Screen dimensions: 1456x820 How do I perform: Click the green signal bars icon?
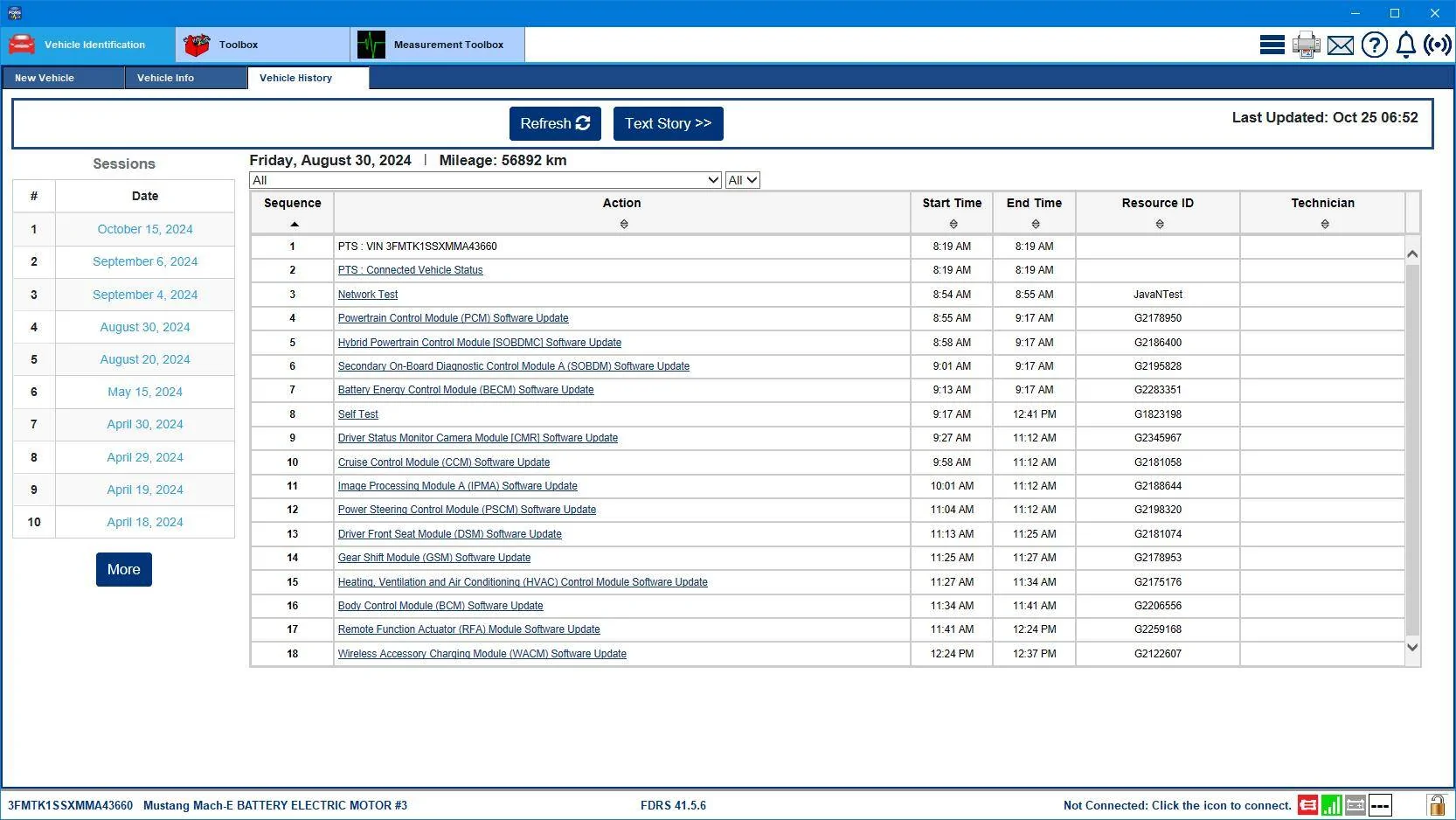point(1331,805)
